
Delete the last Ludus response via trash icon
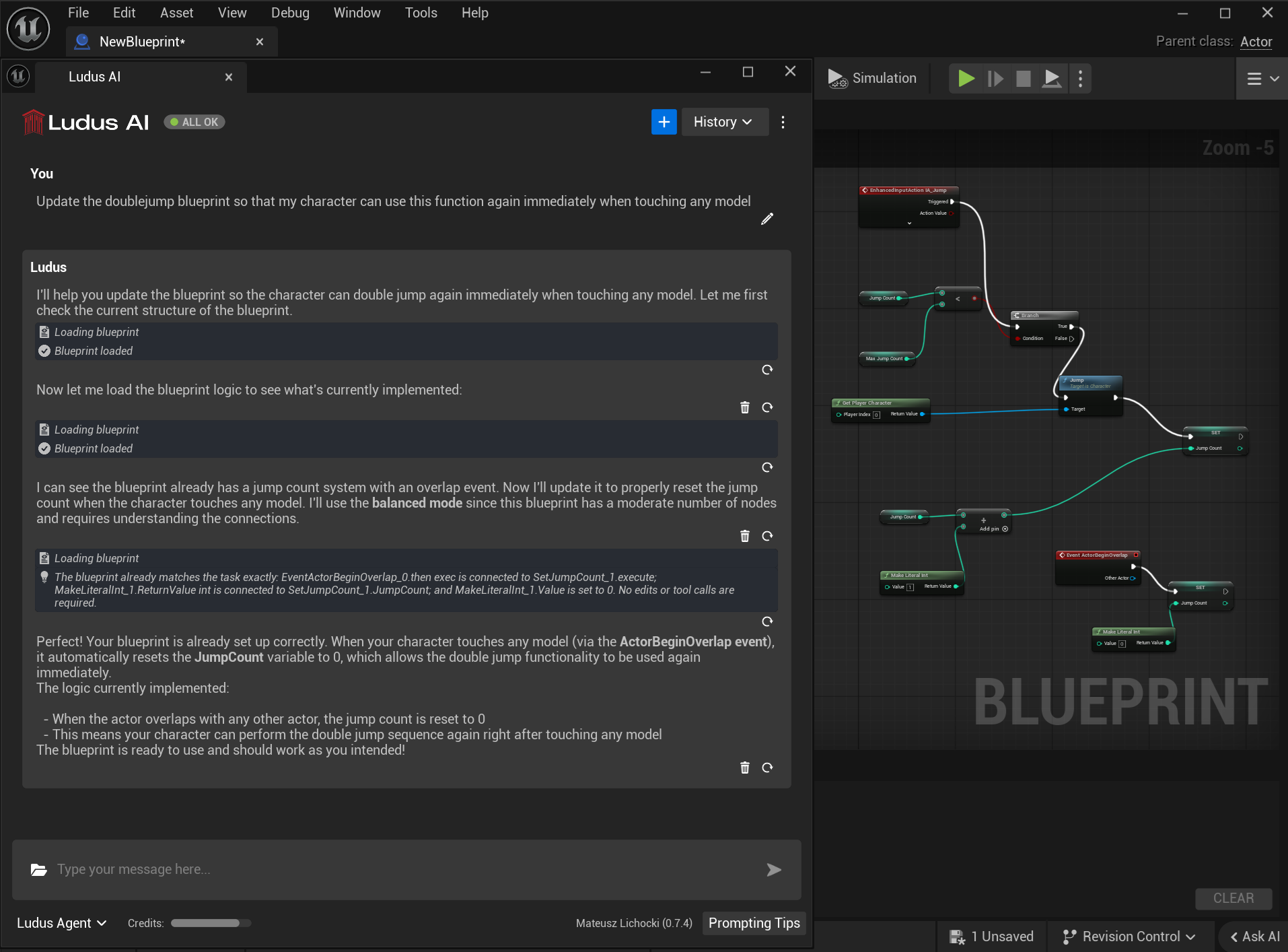(x=744, y=768)
